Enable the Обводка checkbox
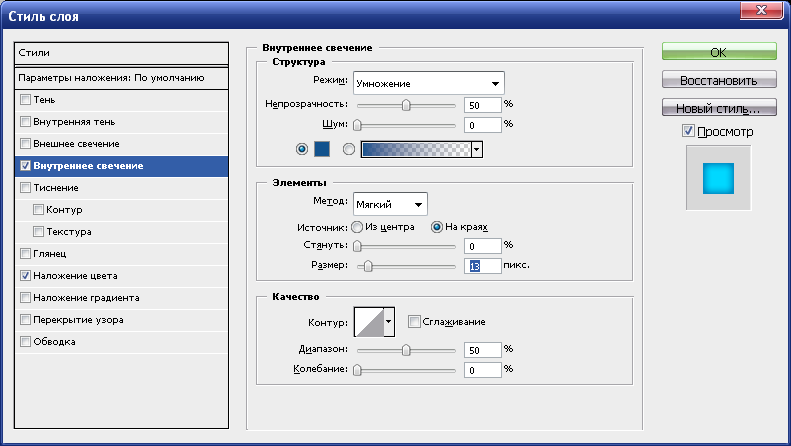Screen dimensions: 791x446 [x=25, y=342]
